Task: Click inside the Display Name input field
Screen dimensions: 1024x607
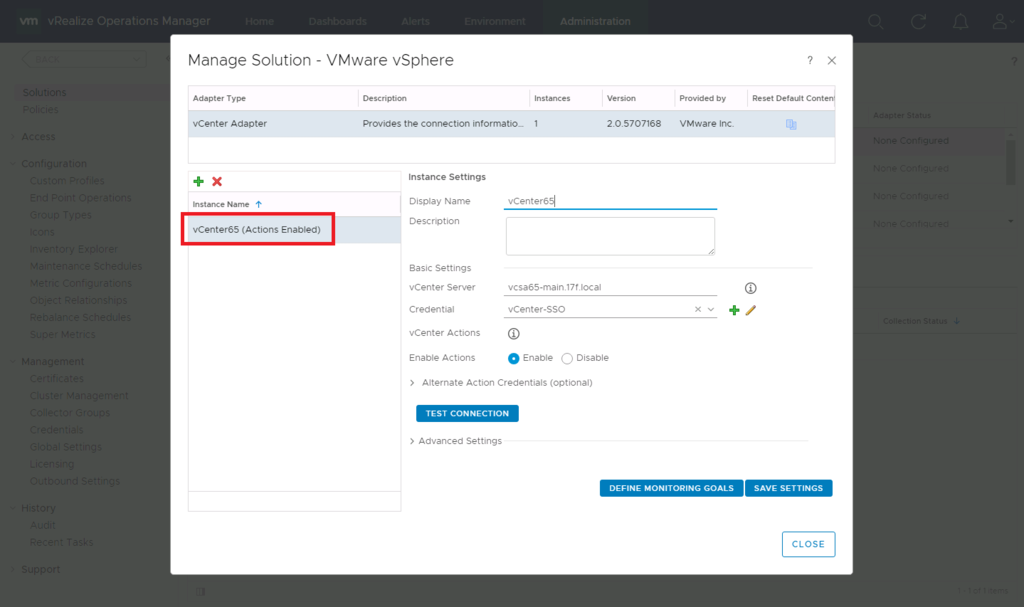Action: pos(610,201)
